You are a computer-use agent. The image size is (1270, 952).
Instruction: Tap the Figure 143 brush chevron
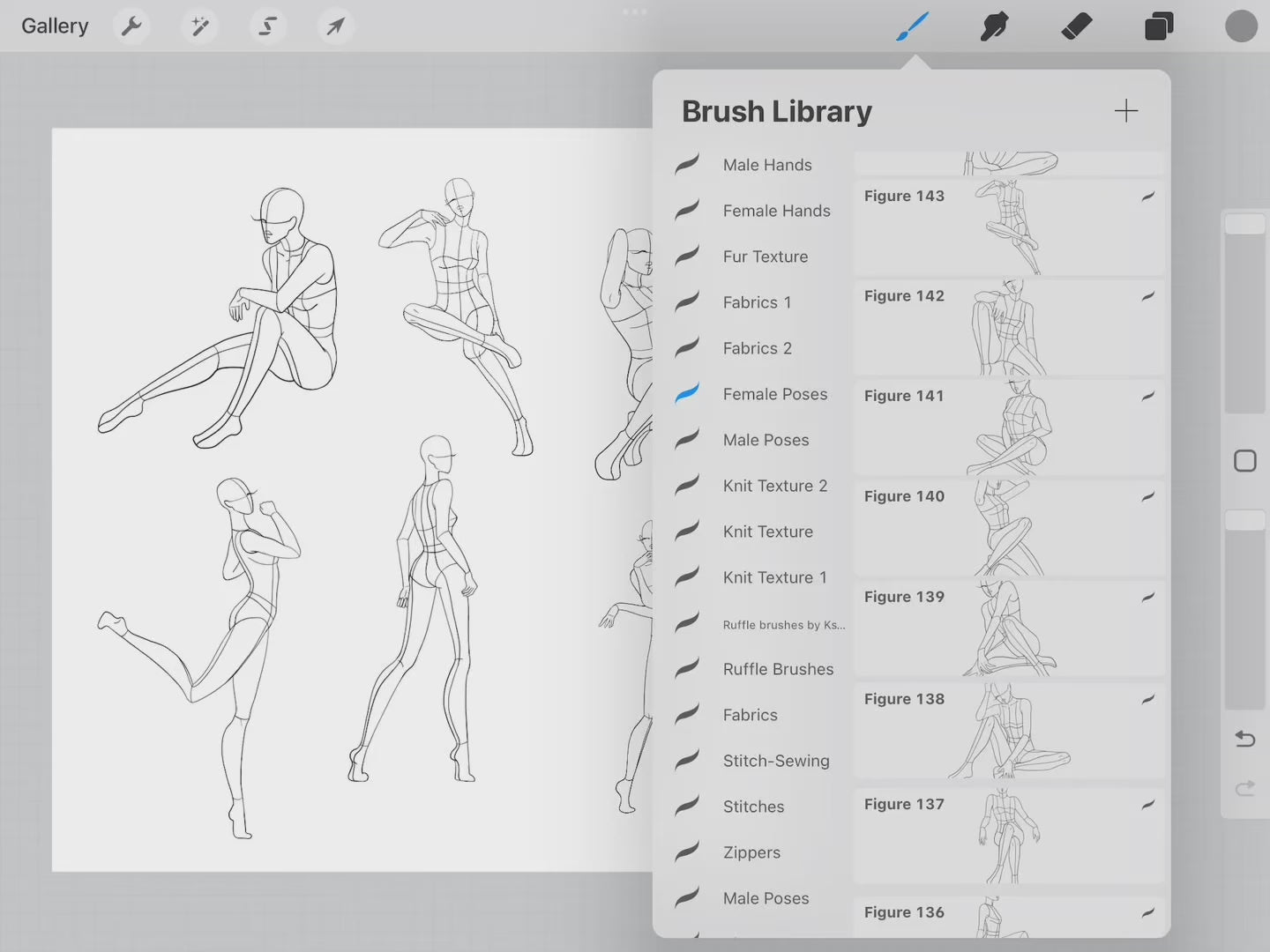pyautogui.click(x=1147, y=196)
